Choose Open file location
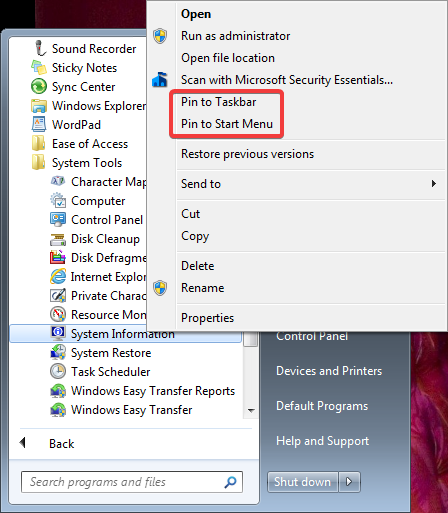The width and height of the screenshot is (448, 513). (228, 58)
